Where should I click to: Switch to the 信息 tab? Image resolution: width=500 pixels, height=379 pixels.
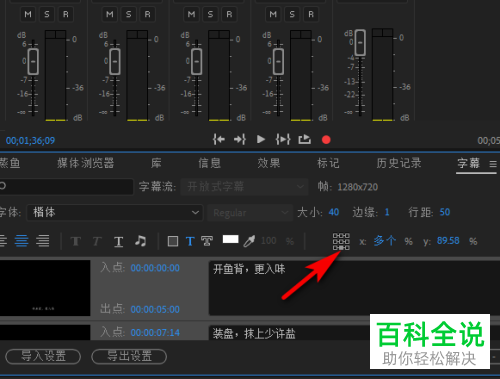(209, 163)
